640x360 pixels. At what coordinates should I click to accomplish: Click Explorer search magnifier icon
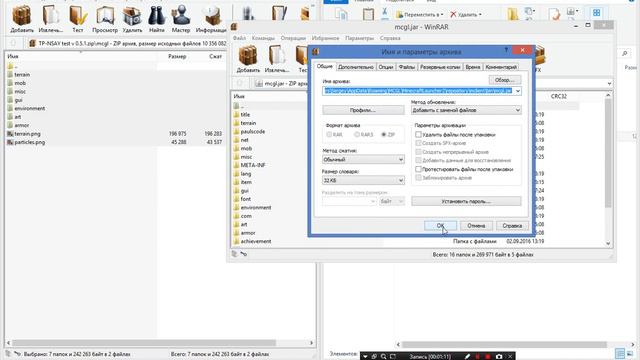tap(624, 53)
